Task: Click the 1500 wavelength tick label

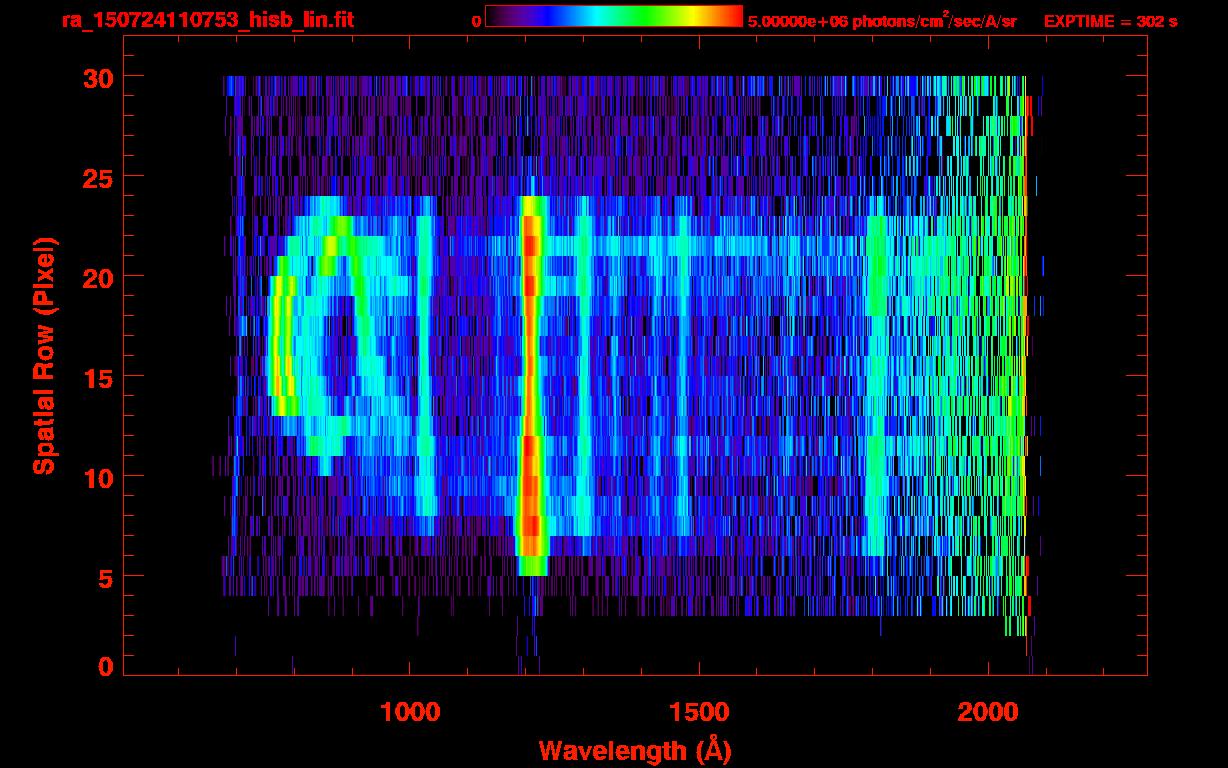Action: (x=699, y=710)
